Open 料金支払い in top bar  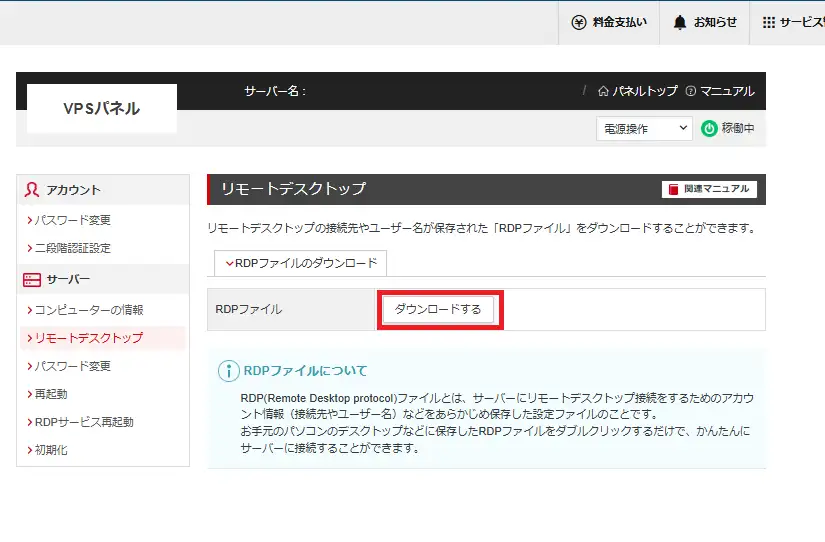pos(609,22)
